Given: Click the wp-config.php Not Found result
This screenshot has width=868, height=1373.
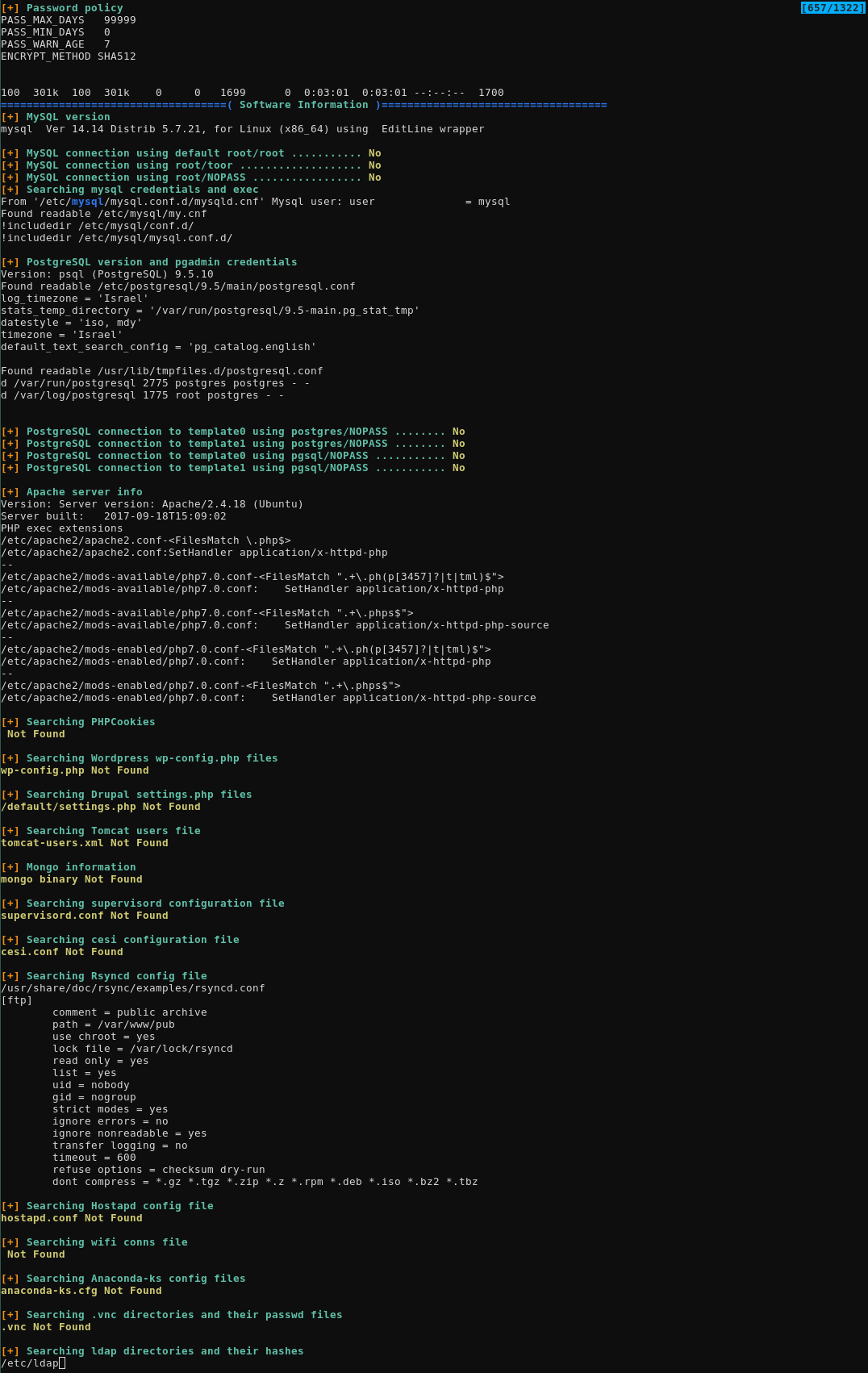Looking at the screenshot, I should pos(74,770).
